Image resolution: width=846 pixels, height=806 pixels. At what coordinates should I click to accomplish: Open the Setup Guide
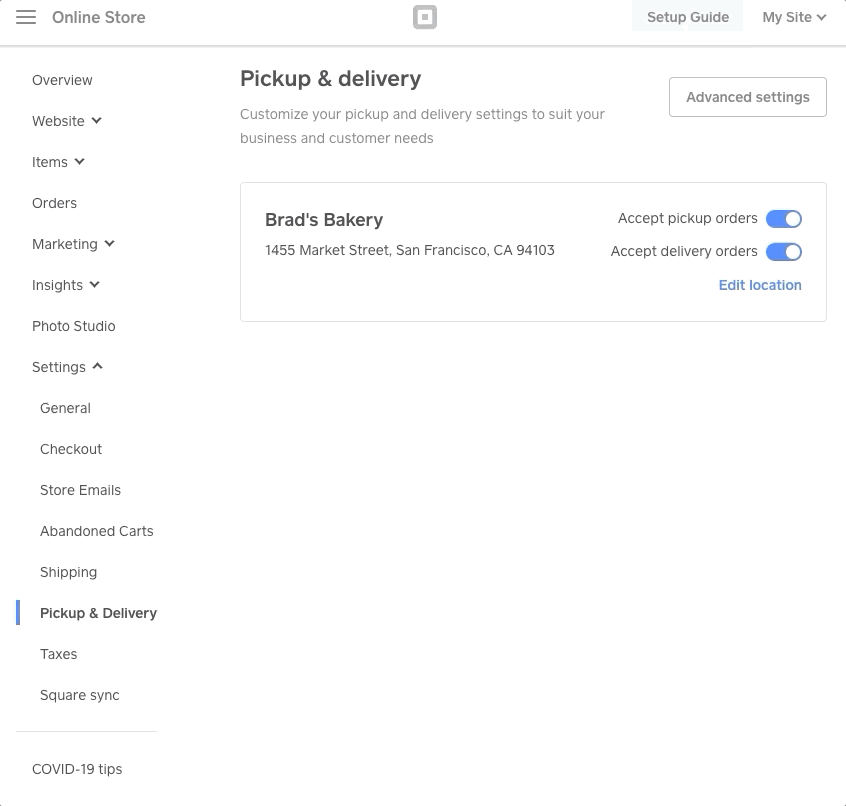coord(687,17)
